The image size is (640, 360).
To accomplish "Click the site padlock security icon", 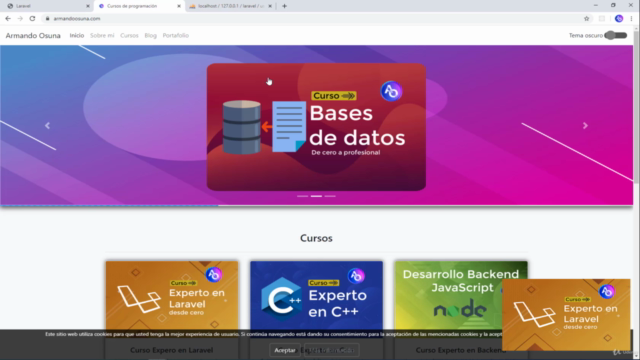I will pos(47,18).
